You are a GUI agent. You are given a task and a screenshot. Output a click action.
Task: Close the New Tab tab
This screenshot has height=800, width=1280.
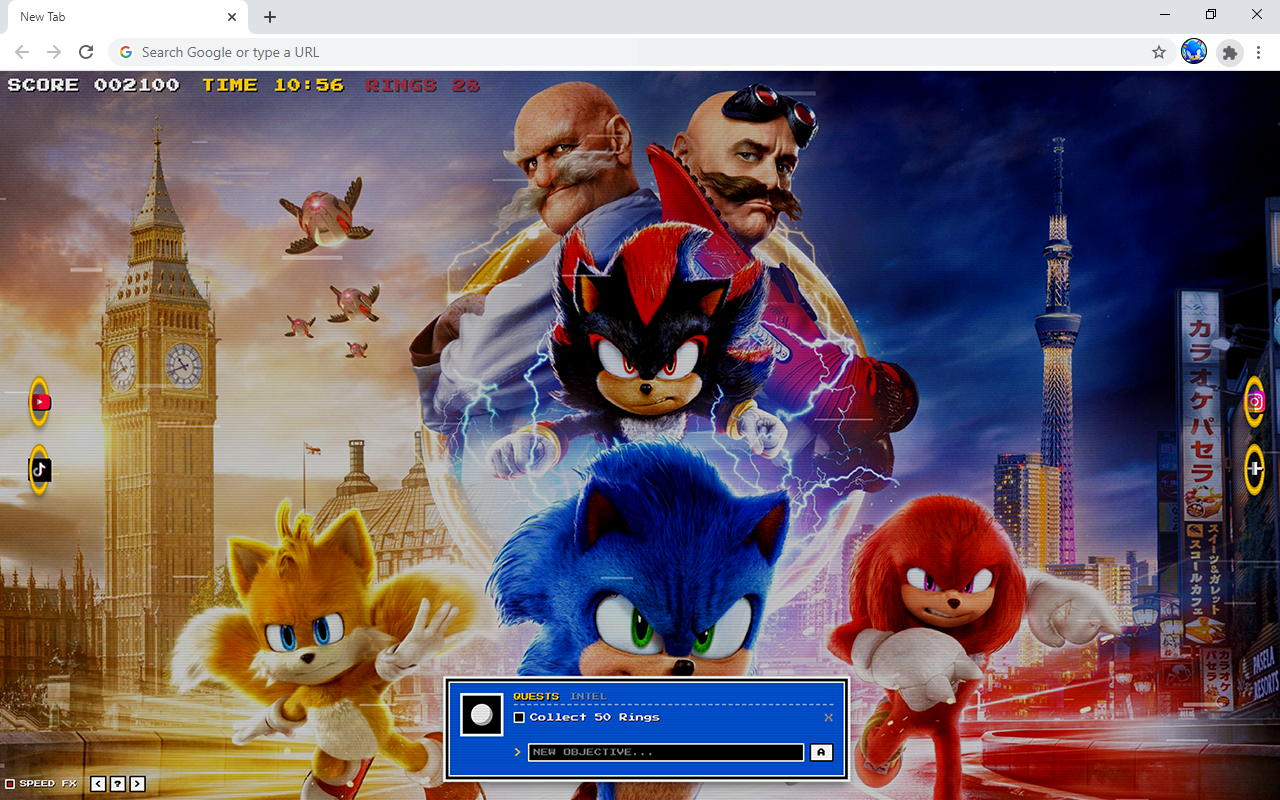pos(232,17)
